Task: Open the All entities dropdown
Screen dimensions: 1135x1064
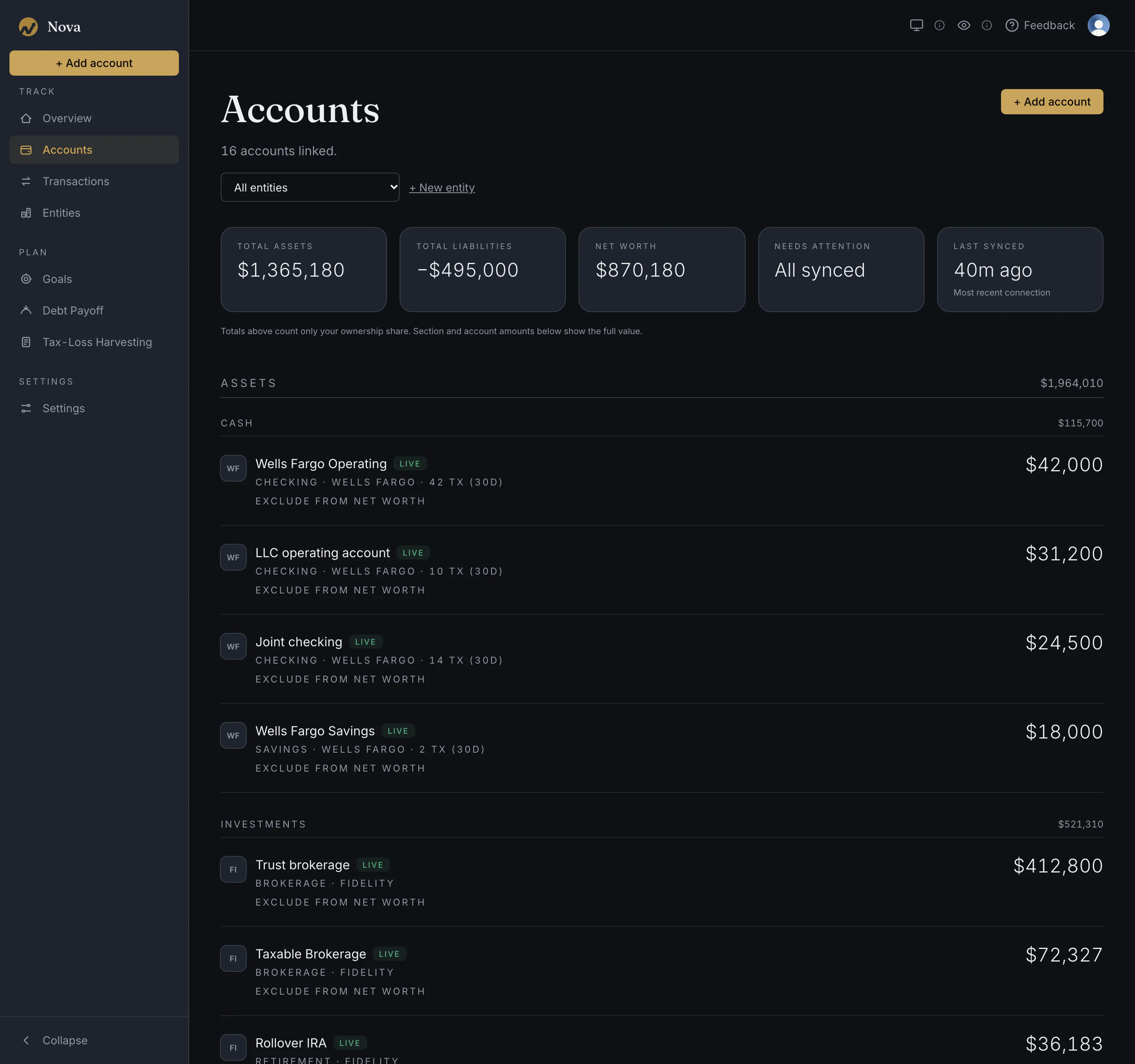Action: (x=310, y=187)
